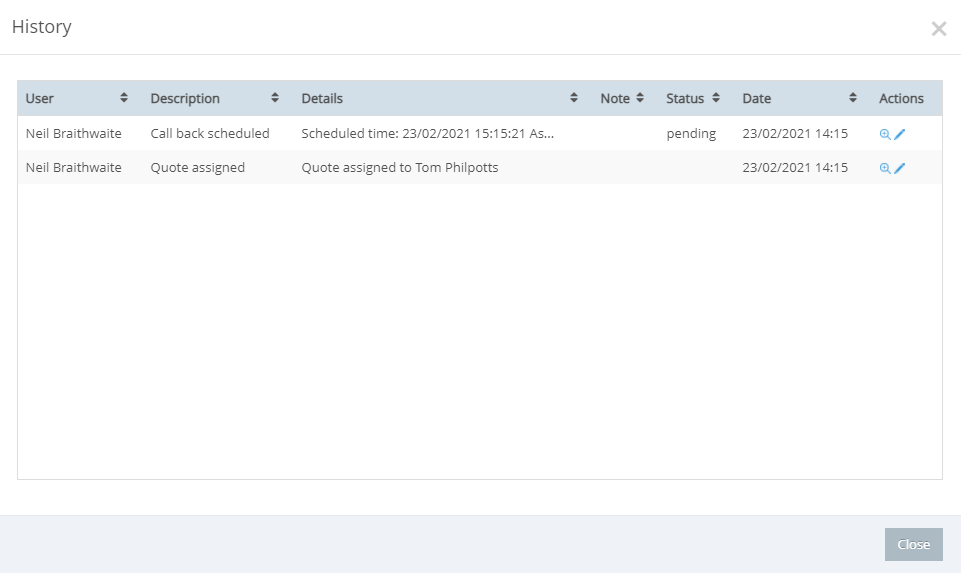961x573 pixels.
Task: Close the History dialog with X icon
Action: (938, 29)
